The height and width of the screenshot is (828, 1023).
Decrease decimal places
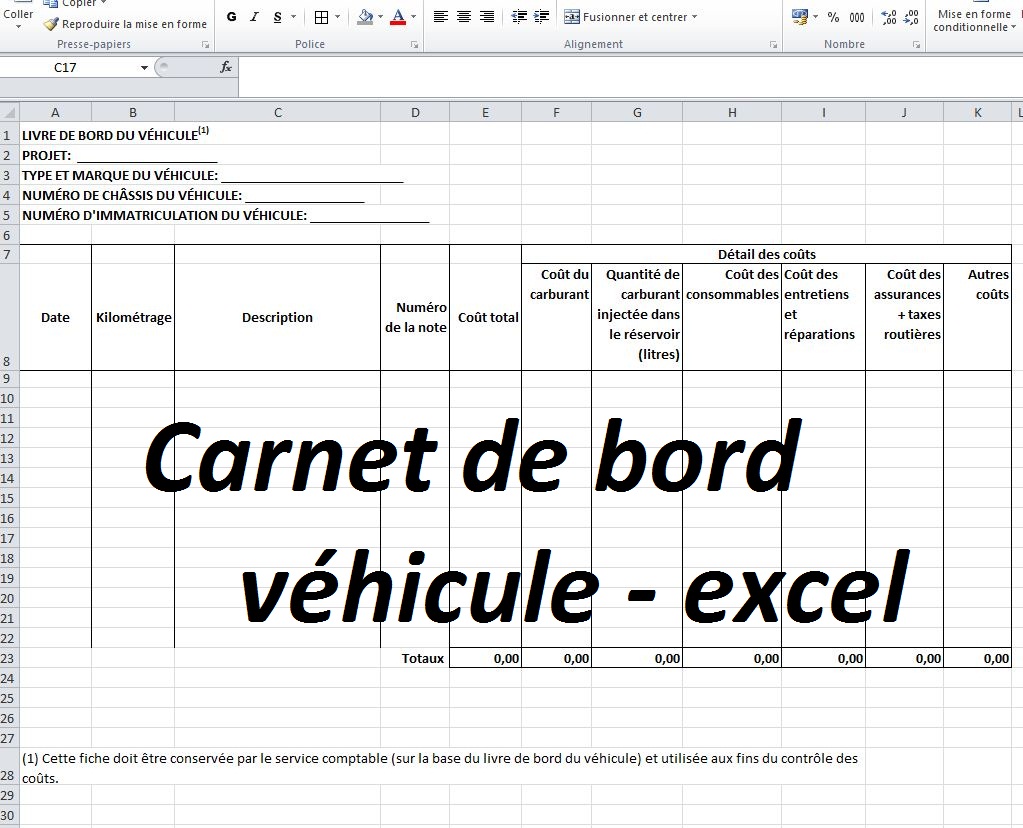(x=911, y=18)
